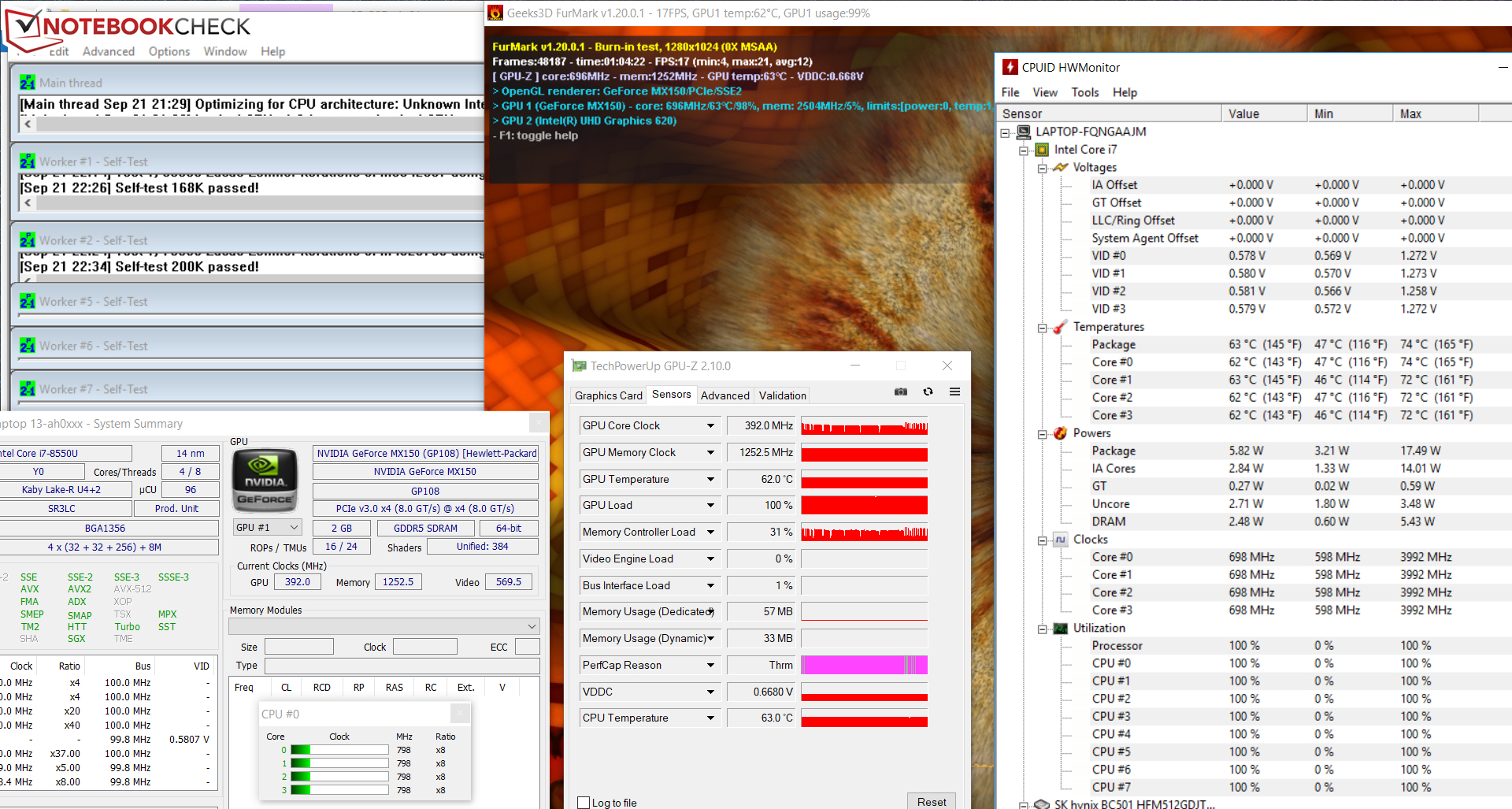Viewport: 1512px width, 809px height.
Task: Open GPU Memory Clock sensor dropdown
Action: pos(710,452)
